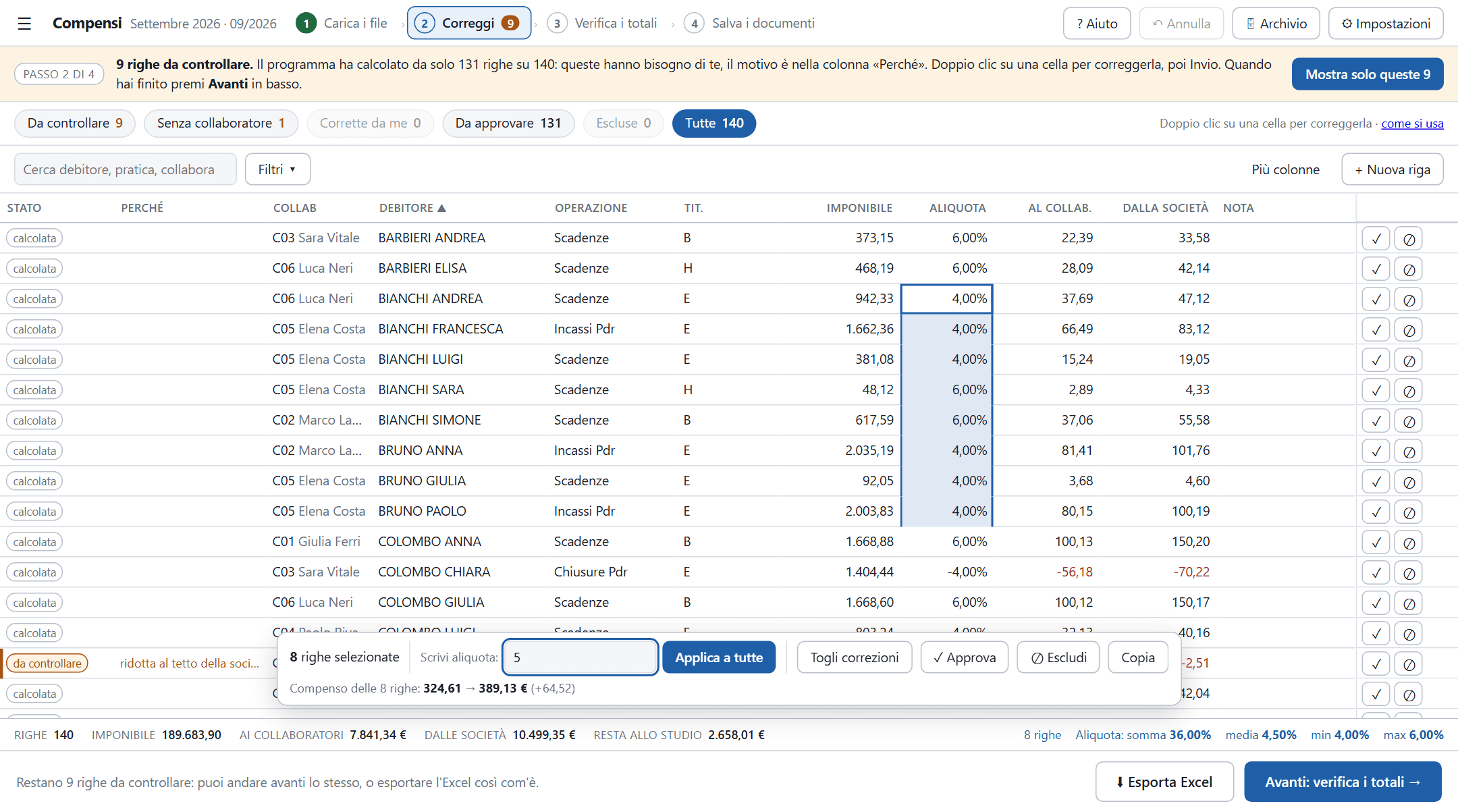Filter by 'Senza collaboratore 1' chip
The height and width of the screenshot is (812, 1458).
pos(221,124)
